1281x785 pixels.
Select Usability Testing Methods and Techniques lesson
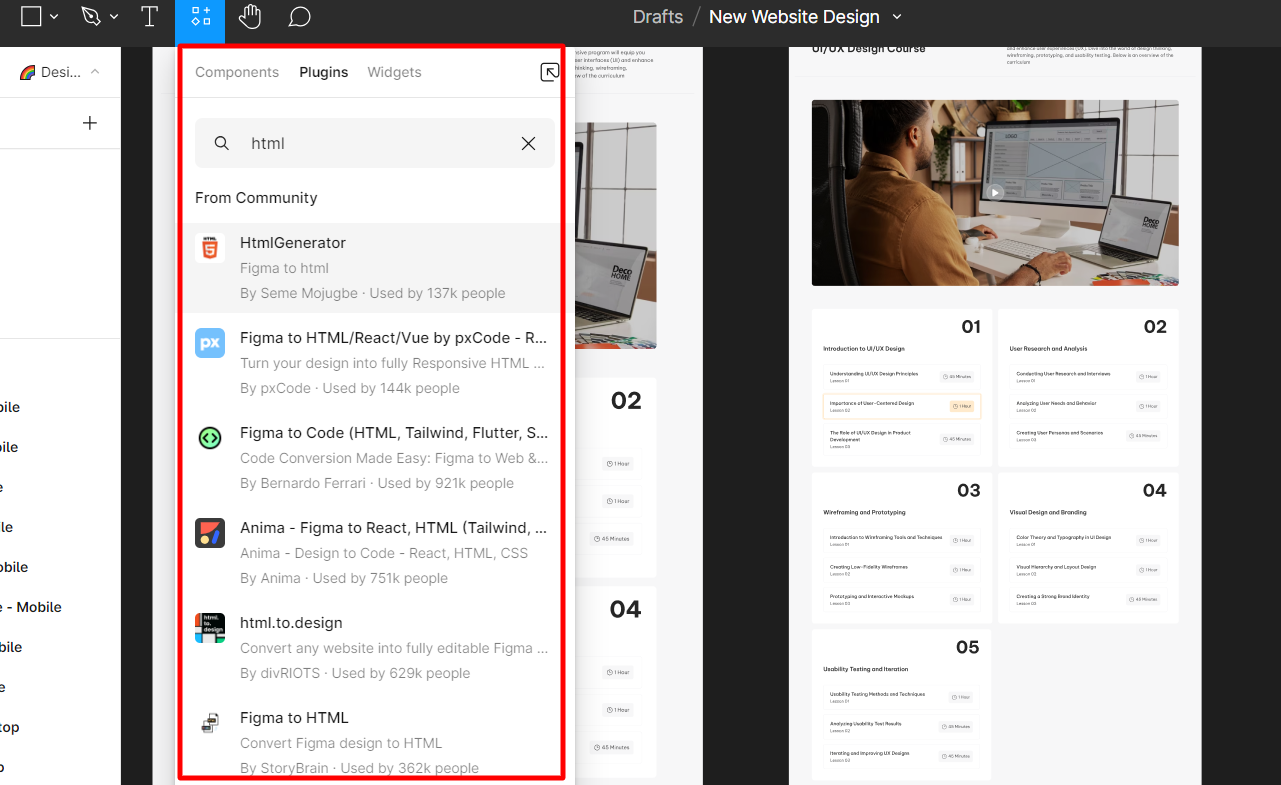coord(902,697)
